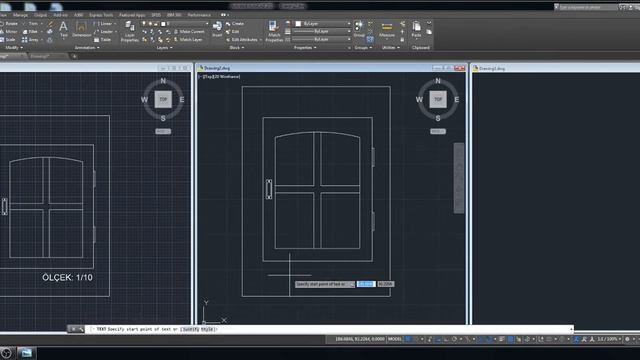This screenshot has width=640, height=360.
Task: Open the Dimension tool
Action: coord(81,29)
